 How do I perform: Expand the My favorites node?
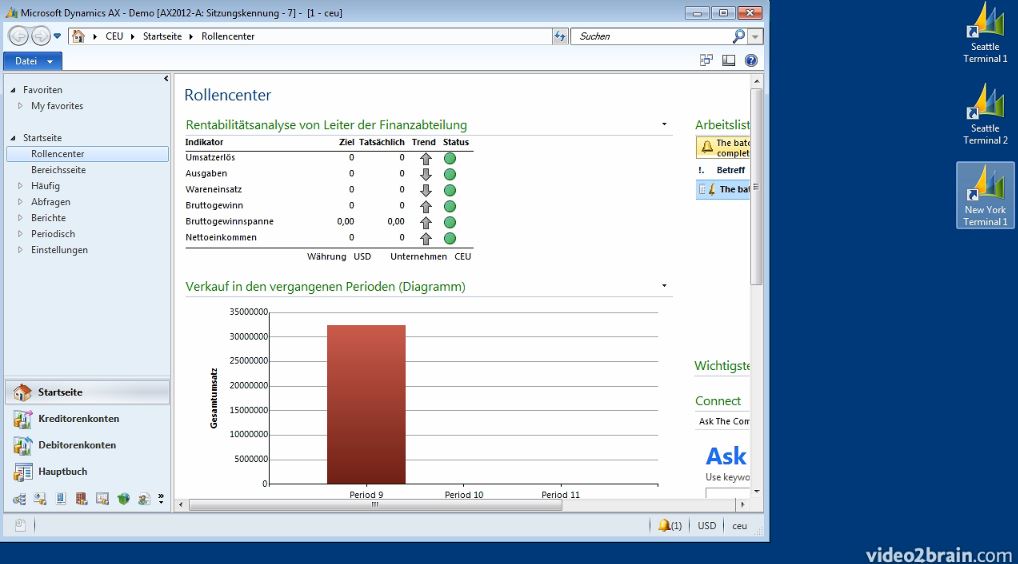(x=20, y=106)
